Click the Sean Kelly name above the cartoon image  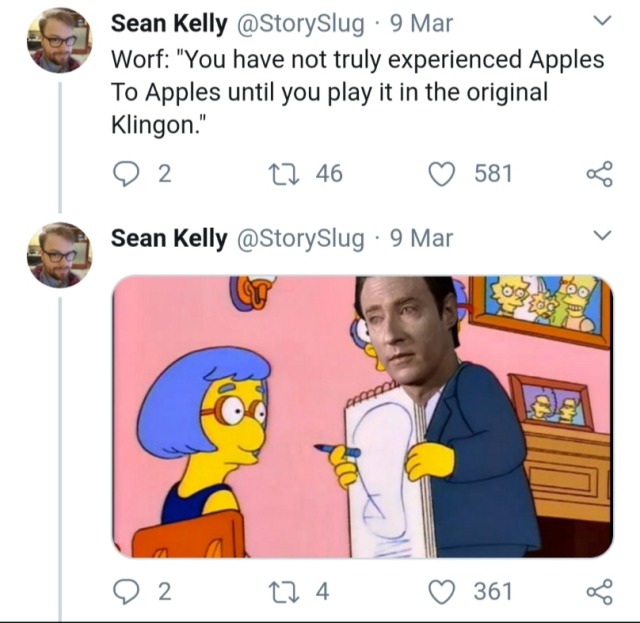click(x=168, y=238)
